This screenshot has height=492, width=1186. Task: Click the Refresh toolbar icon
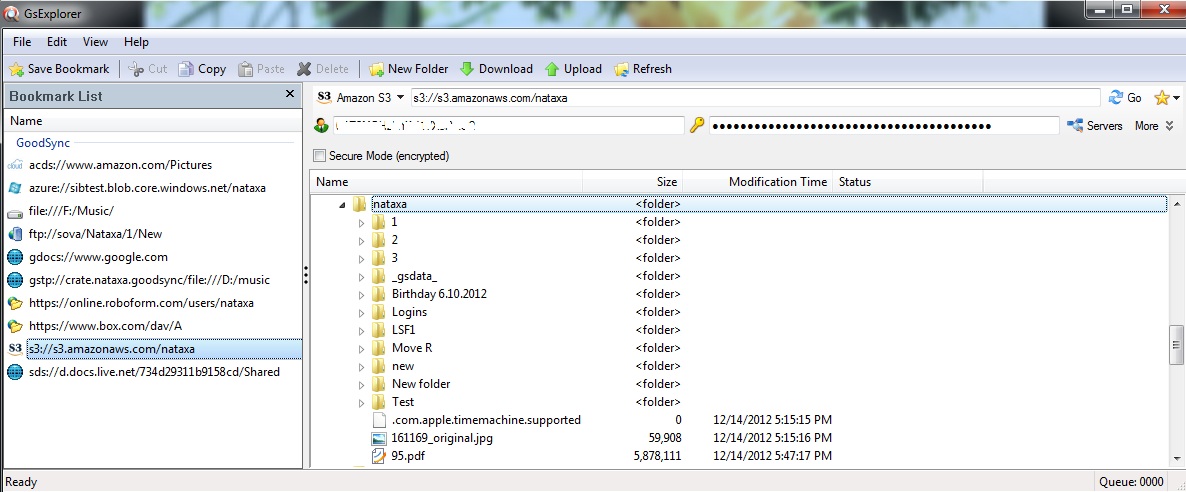(x=621, y=69)
